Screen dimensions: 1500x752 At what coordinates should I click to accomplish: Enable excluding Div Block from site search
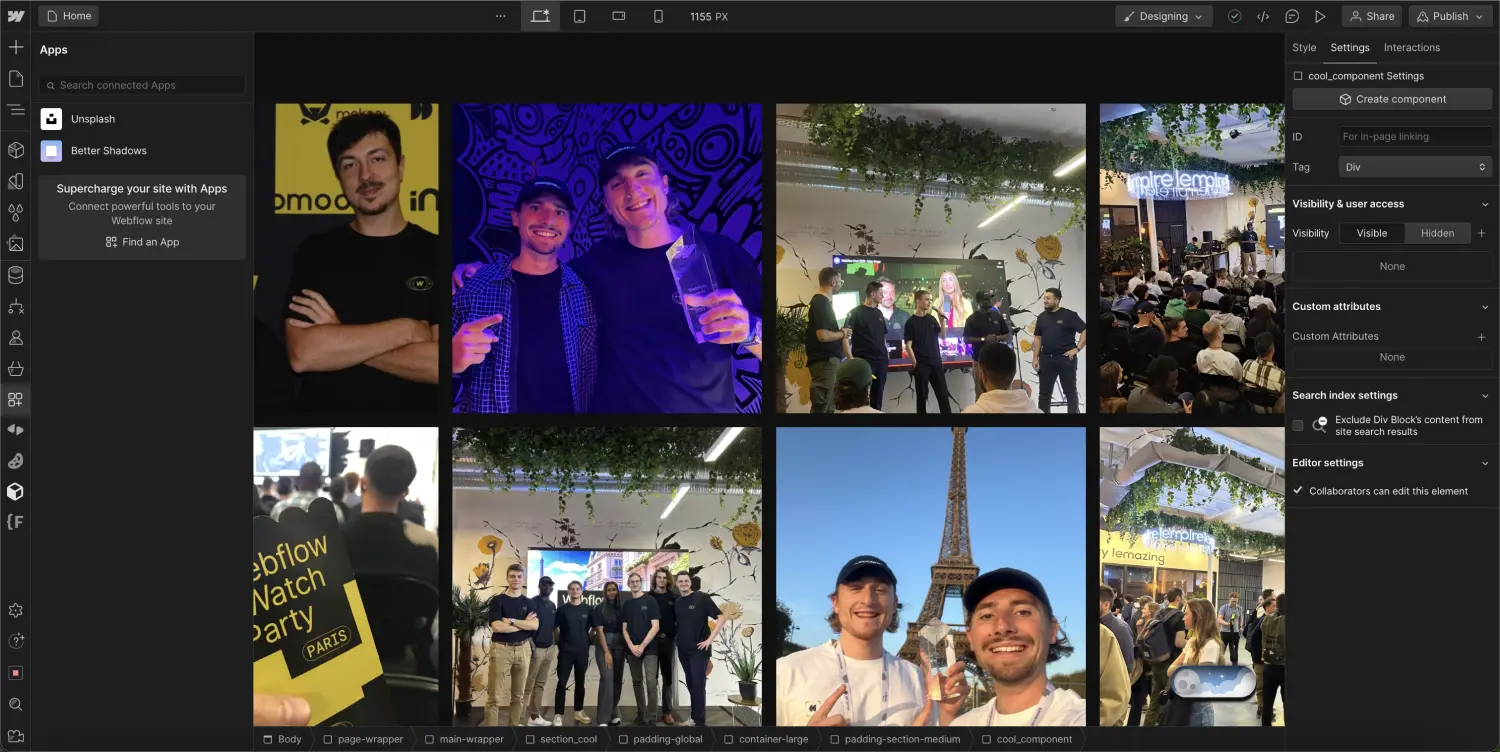coord(1297,424)
